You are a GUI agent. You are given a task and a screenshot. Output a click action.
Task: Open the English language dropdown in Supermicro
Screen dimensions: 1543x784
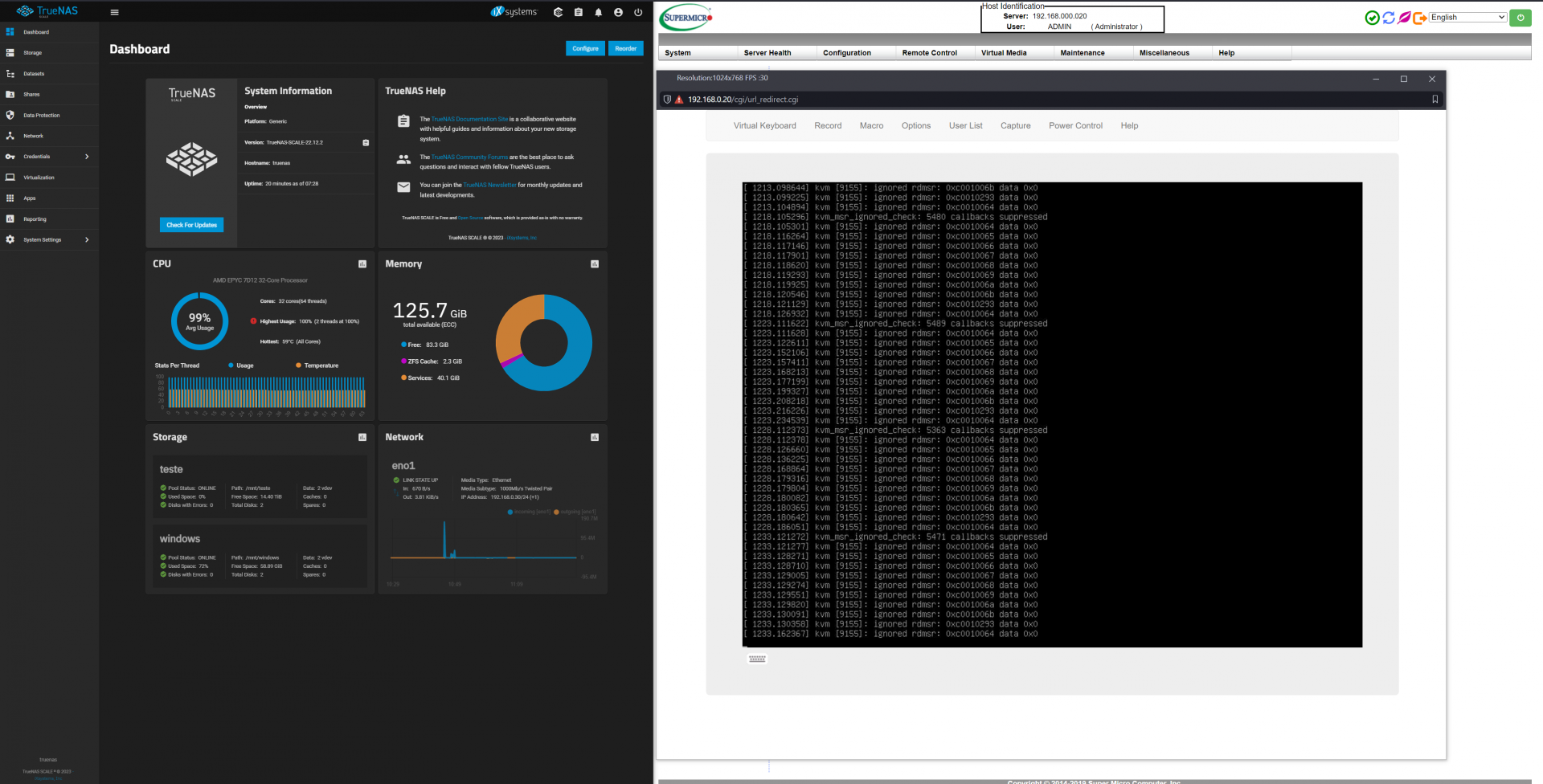click(x=1467, y=17)
